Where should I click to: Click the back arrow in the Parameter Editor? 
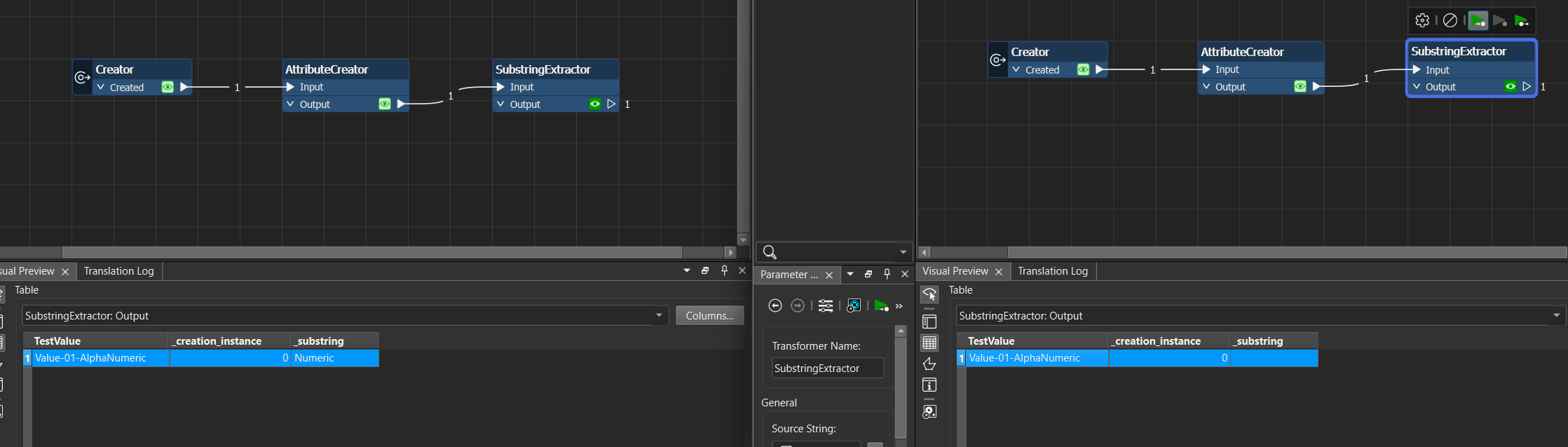(x=775, y=305)
